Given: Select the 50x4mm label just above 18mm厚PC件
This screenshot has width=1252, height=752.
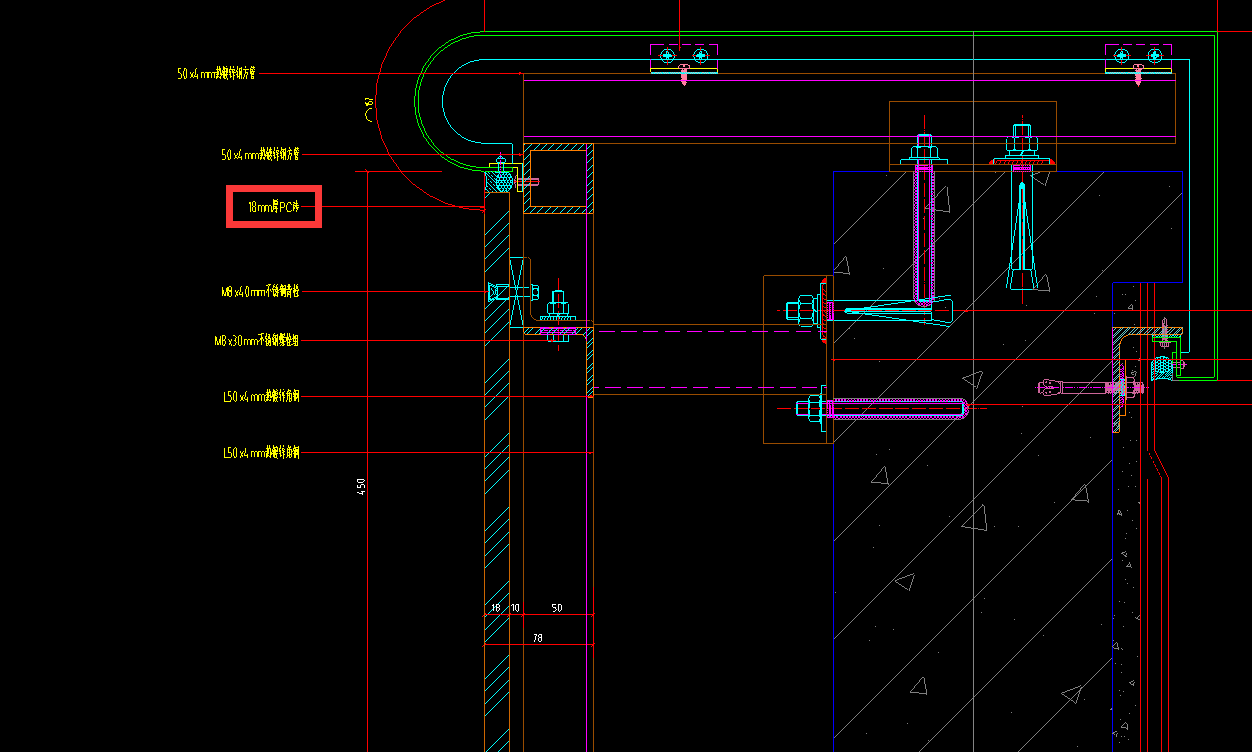Looking at the screenshot, I should point(260,155).
